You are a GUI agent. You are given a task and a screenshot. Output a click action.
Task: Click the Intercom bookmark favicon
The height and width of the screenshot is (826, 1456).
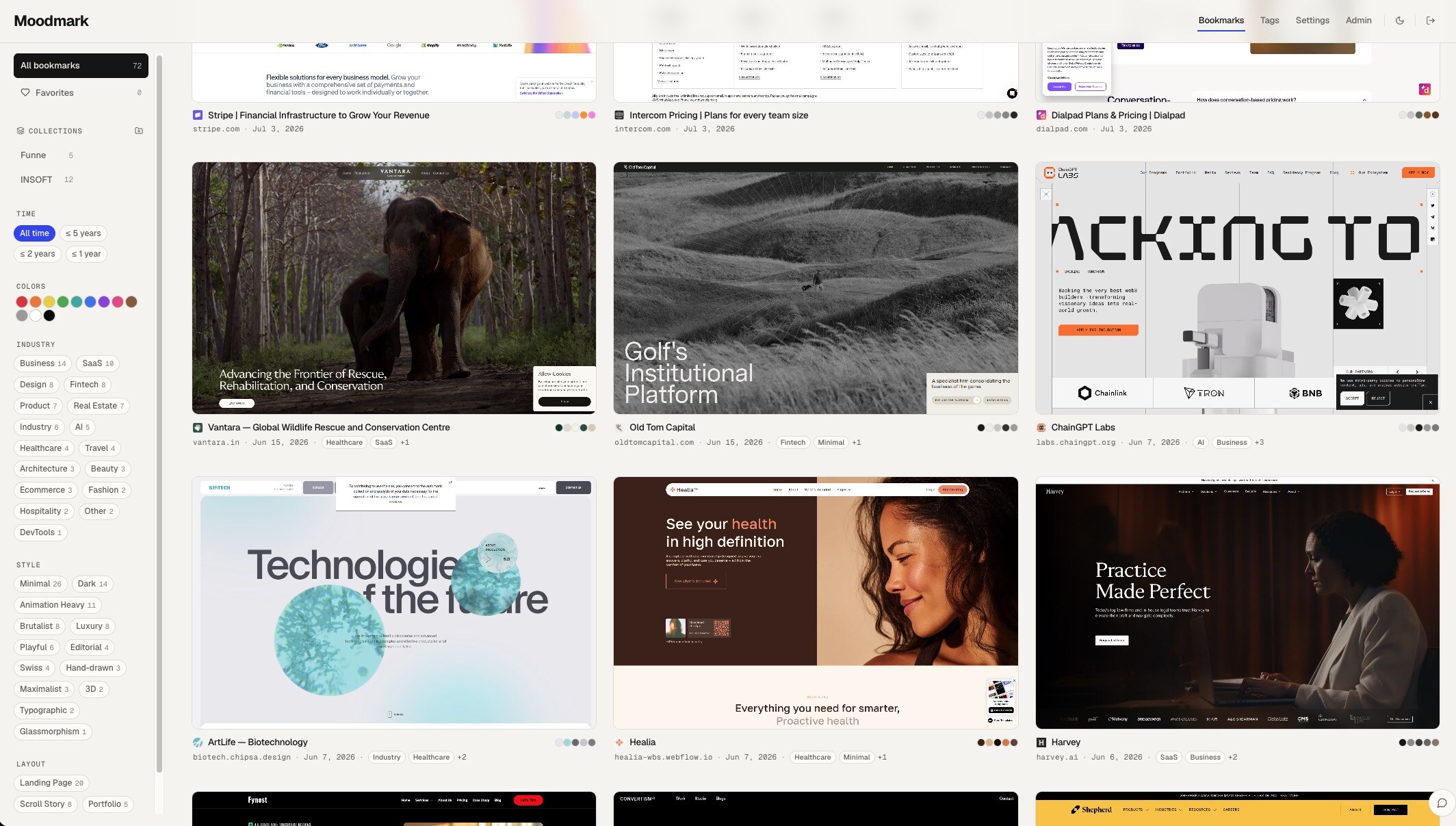(x=619, y=115)
